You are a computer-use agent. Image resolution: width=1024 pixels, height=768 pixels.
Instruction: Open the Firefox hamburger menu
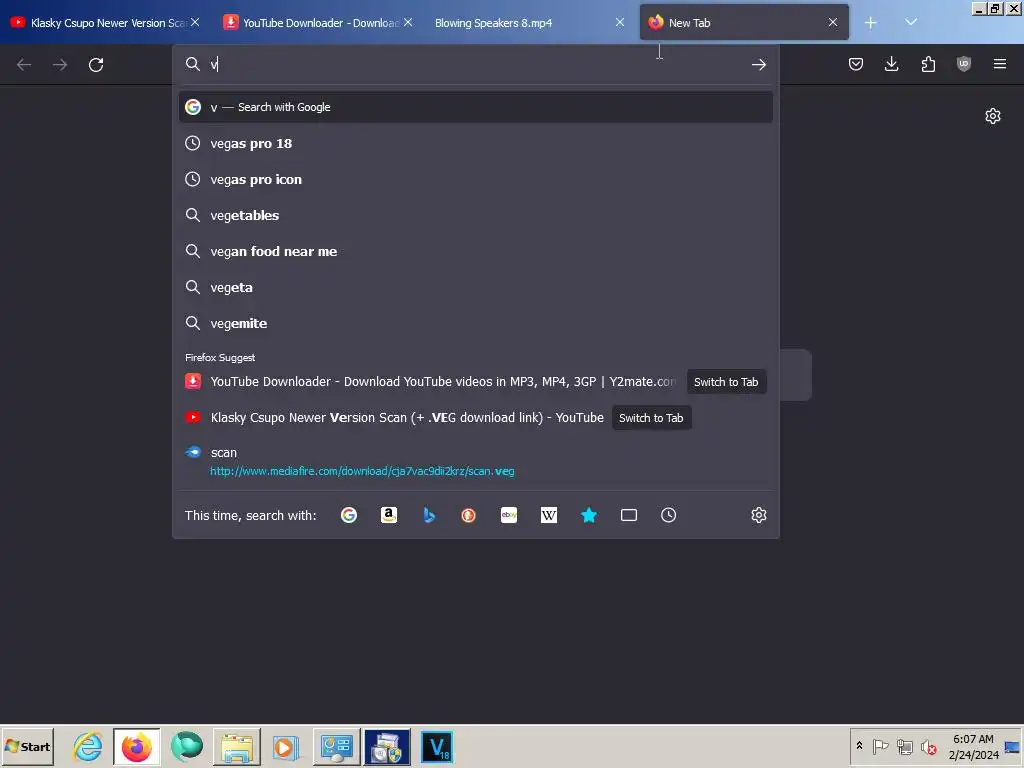pyautogui.click(x=999, y=64)
